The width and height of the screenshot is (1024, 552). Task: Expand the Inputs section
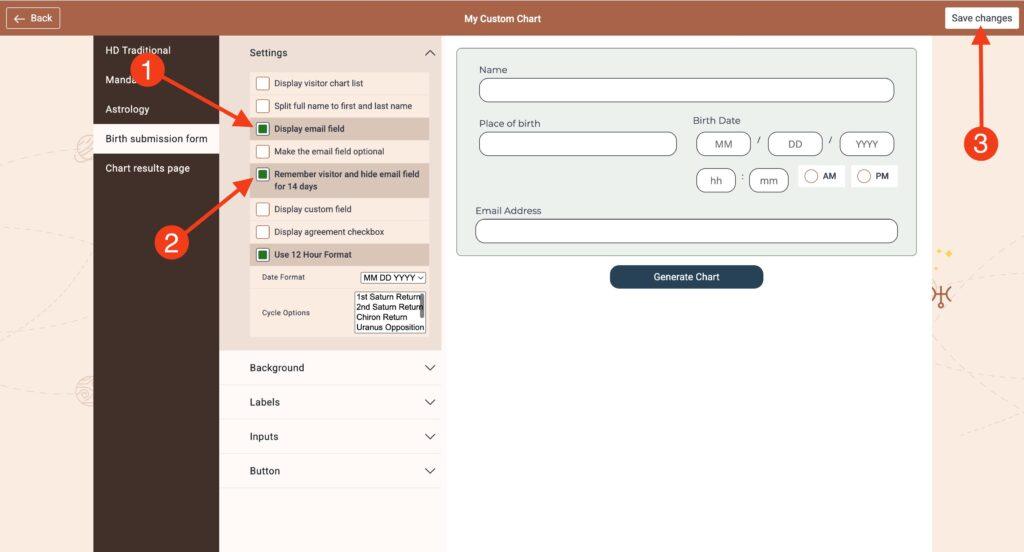[430, 437]
